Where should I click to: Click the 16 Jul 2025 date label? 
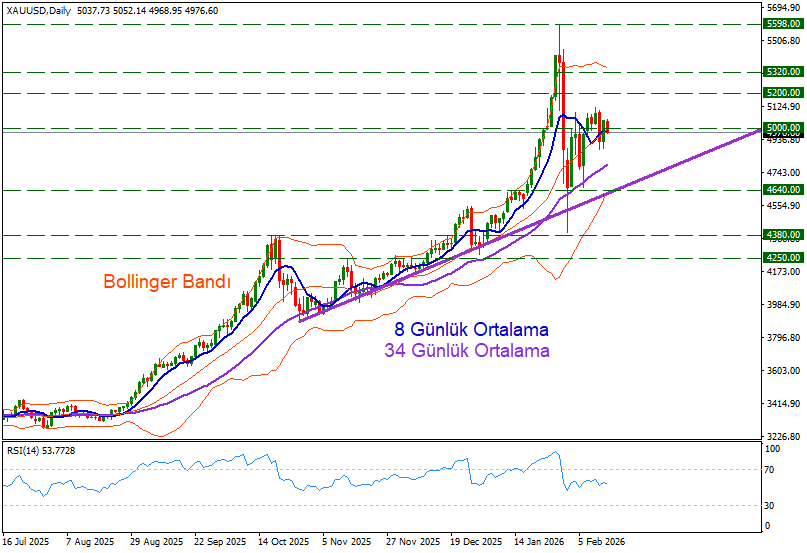tap(26, 541)
